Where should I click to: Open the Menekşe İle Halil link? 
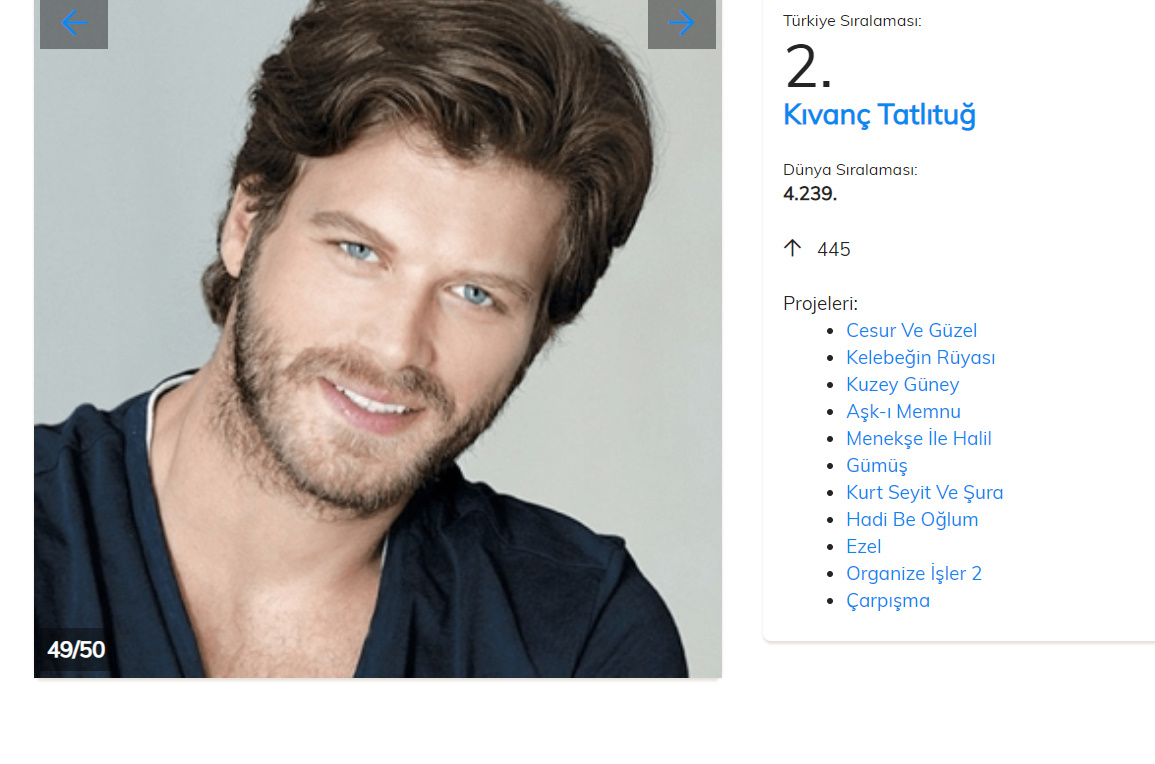(919, 438)
